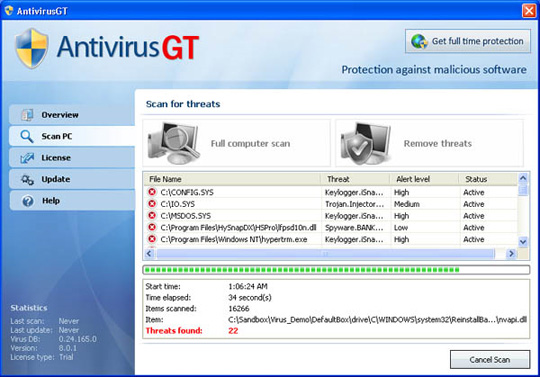
Task: Select the C:\IO.SYS file row
Action: point(331,204)
